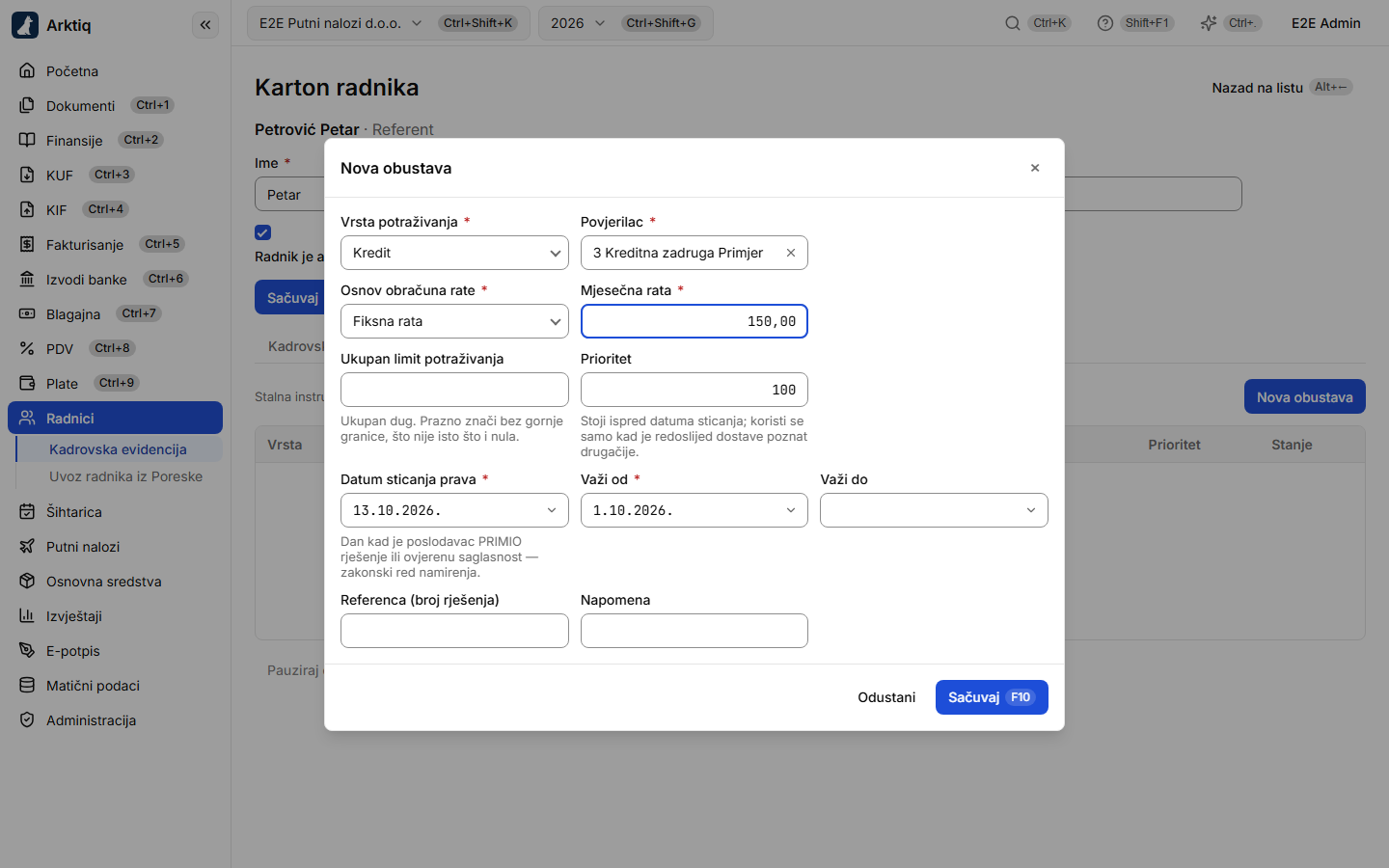
Task: Open Početna home icon in sidebar
Action: pos(27,70)
